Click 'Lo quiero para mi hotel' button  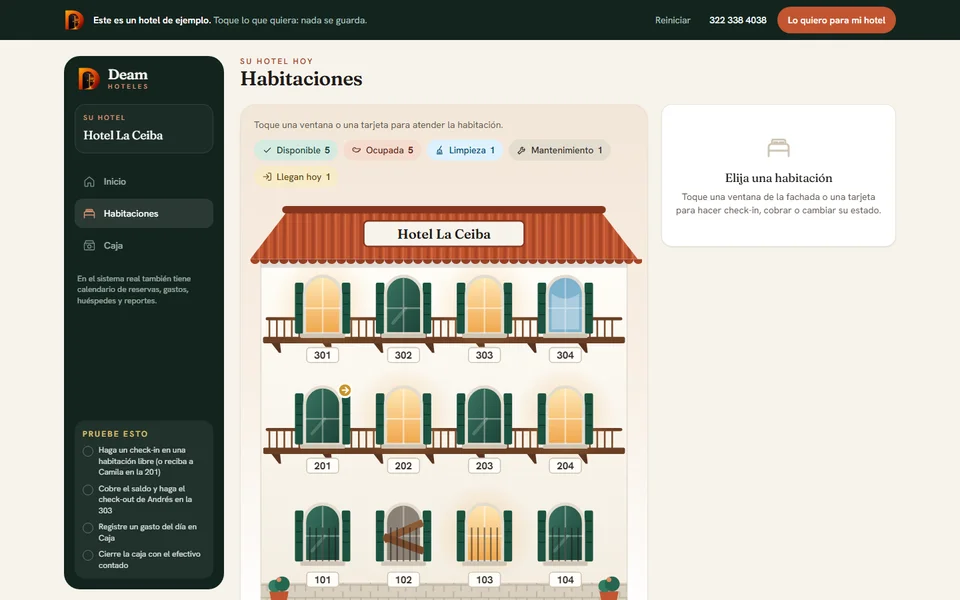836,20
